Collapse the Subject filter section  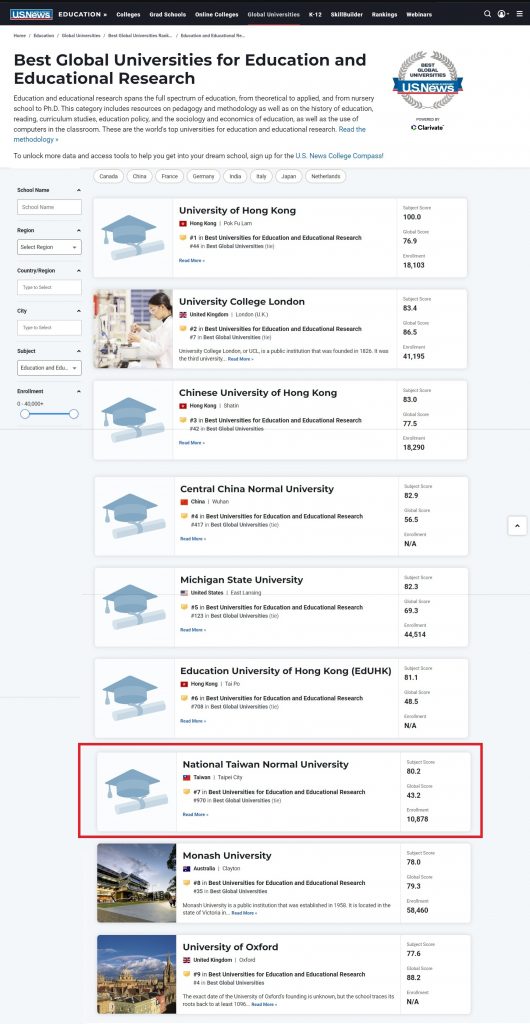(79, 351)
